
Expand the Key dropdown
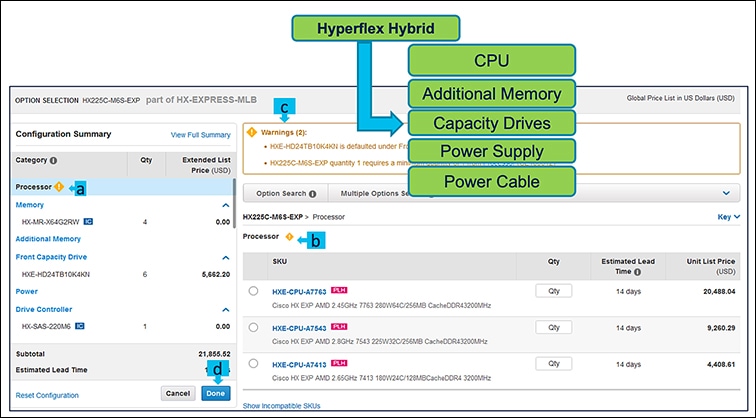coord(729,216)
